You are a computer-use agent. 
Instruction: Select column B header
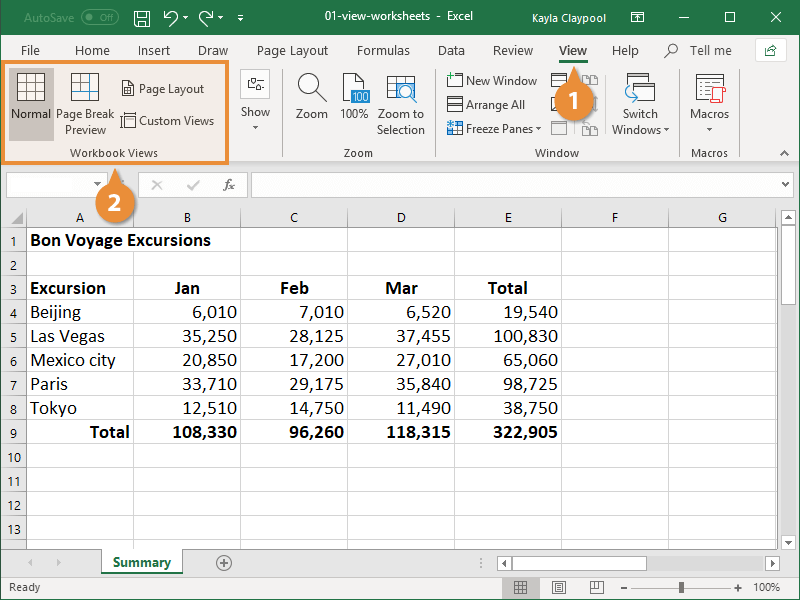[187, 218]
